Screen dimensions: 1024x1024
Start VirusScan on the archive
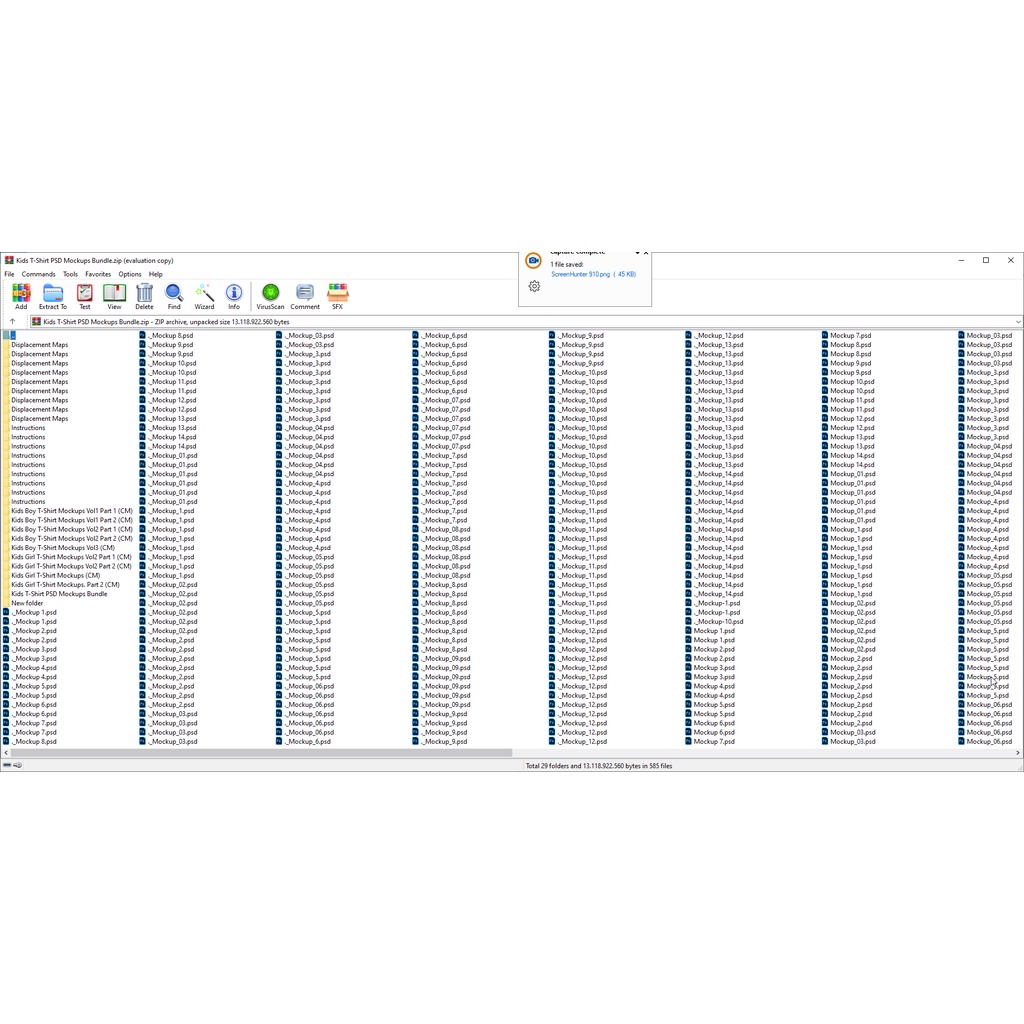pyautogui.click(x=270, y=295)
